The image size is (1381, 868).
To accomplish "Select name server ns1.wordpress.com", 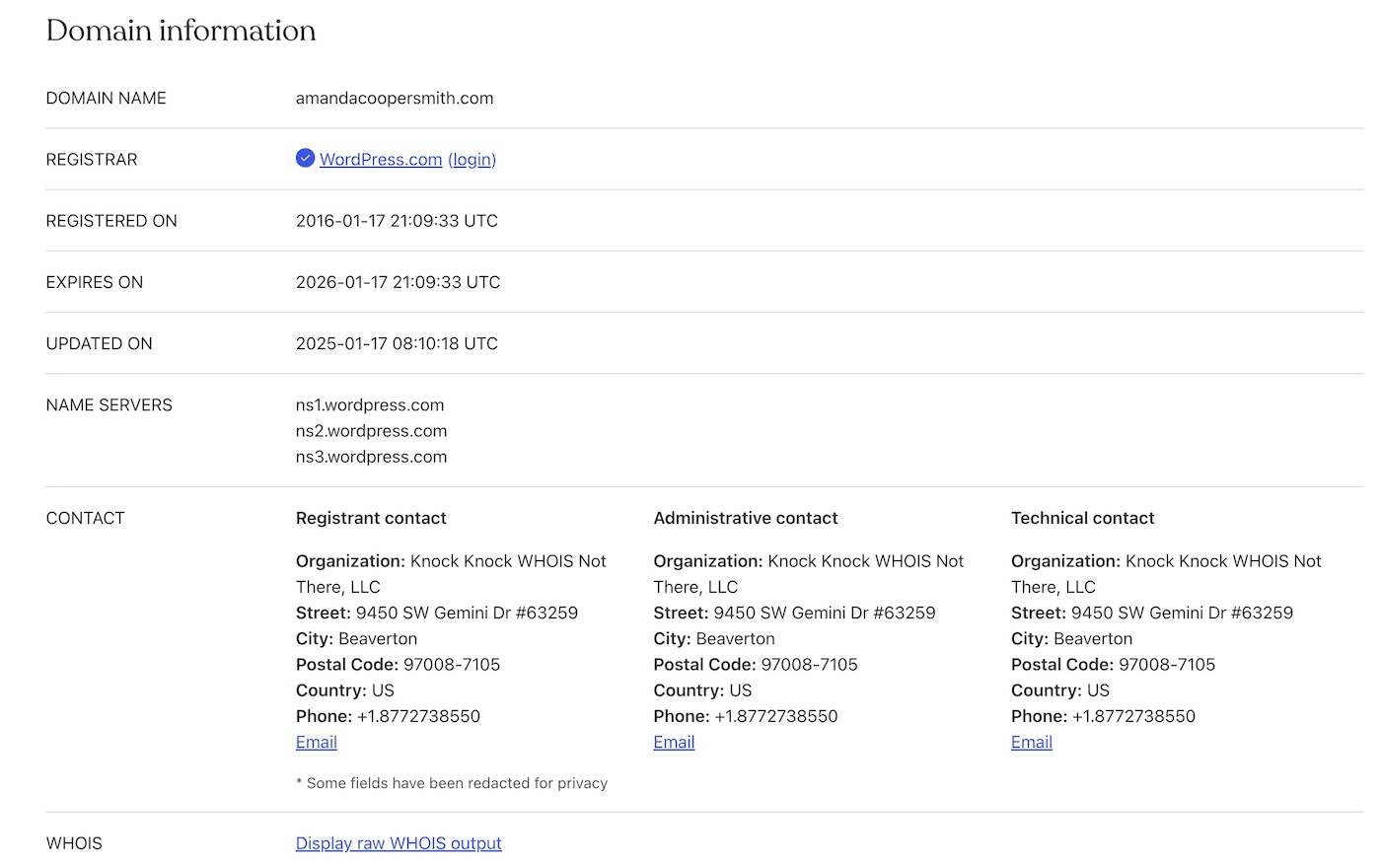I will pos(370,405).
